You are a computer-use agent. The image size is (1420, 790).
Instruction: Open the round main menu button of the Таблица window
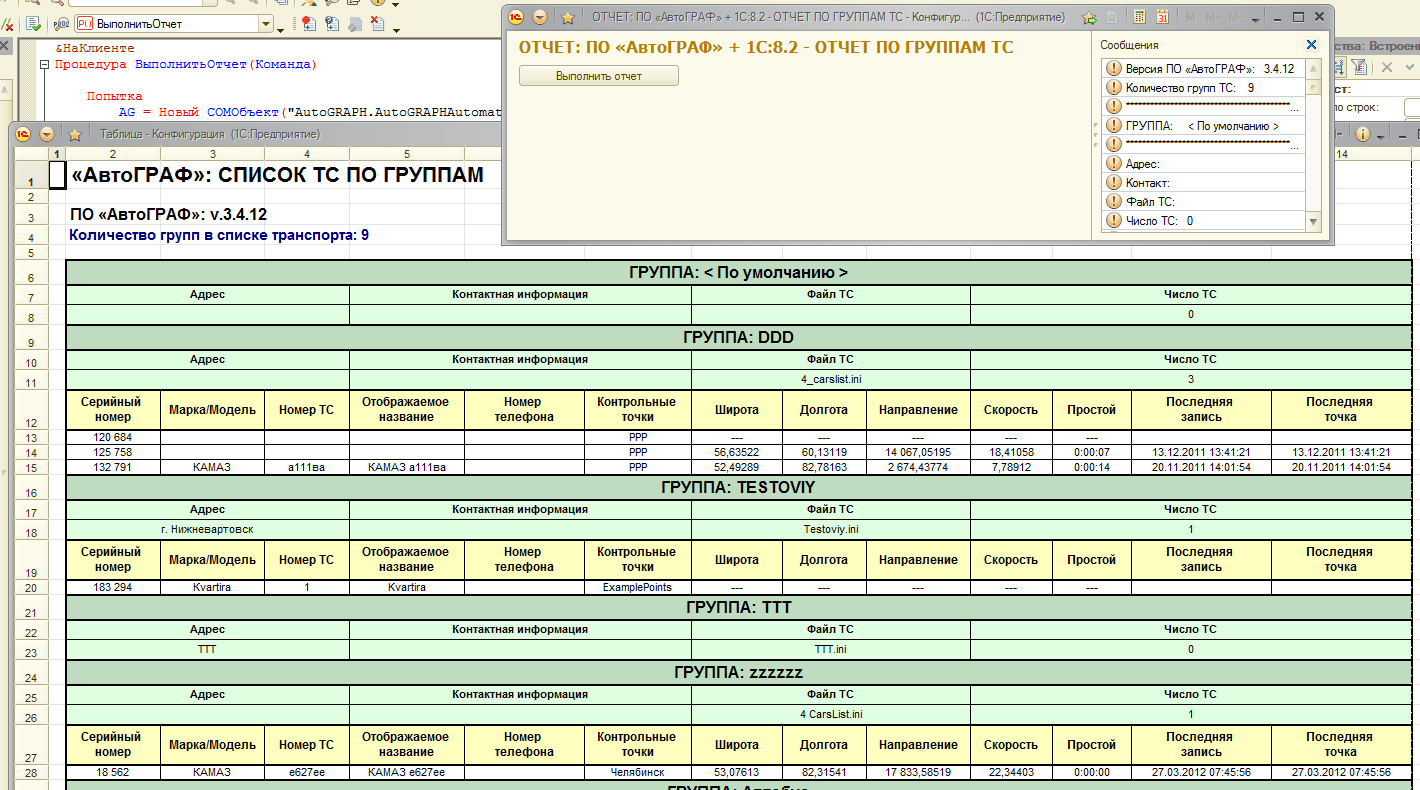coord(46,134)
